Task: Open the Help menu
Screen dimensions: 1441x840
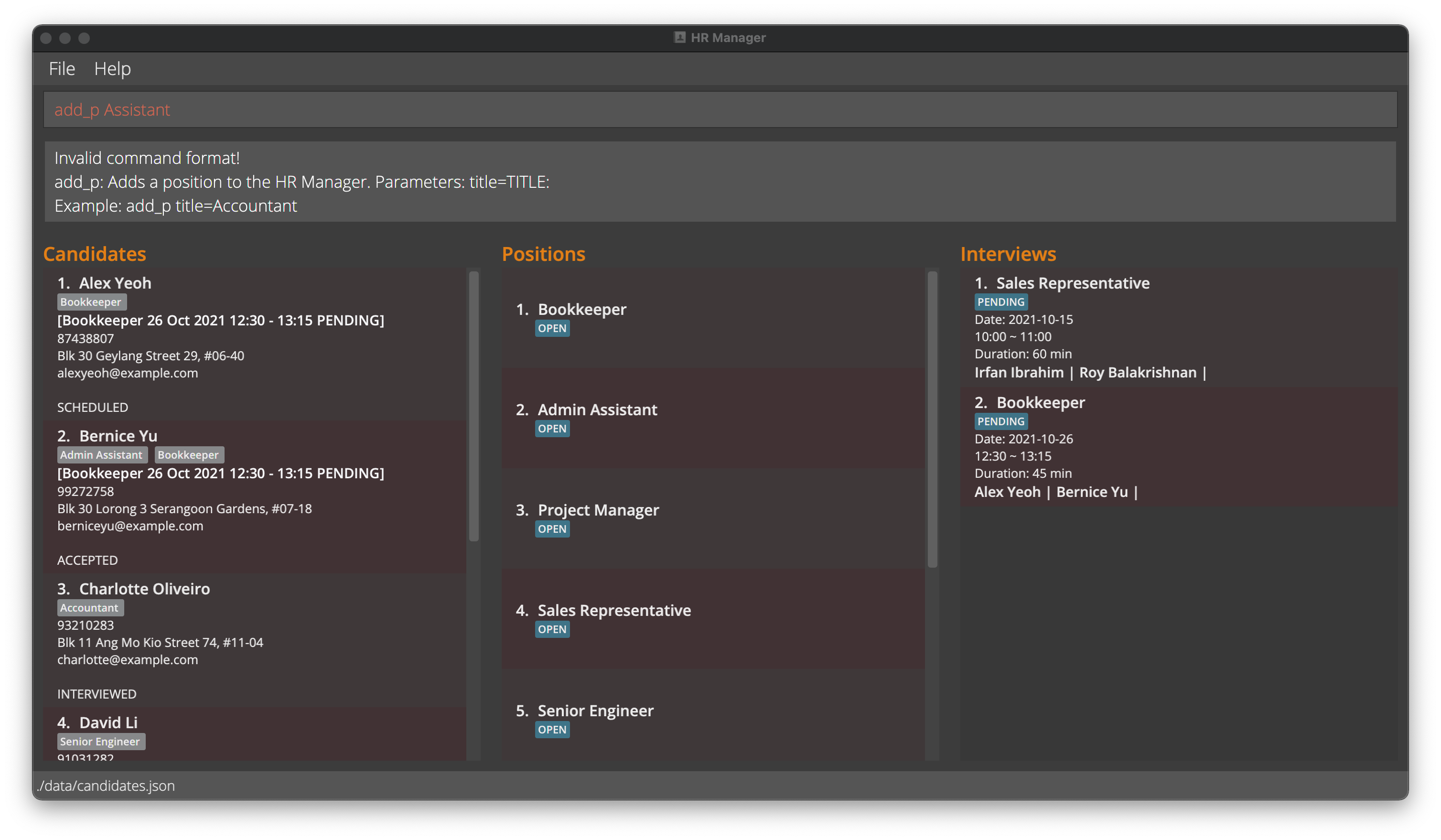Action: [113, 69]
